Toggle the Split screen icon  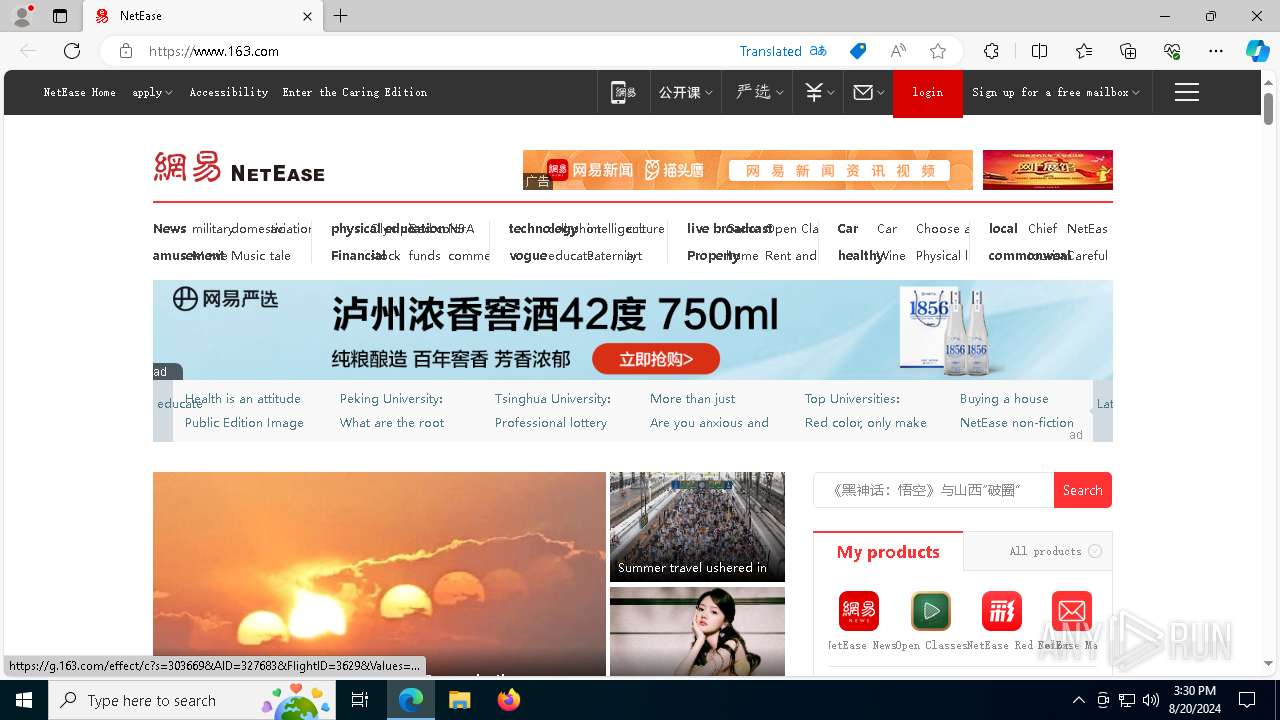click(x=1039, y=51)
